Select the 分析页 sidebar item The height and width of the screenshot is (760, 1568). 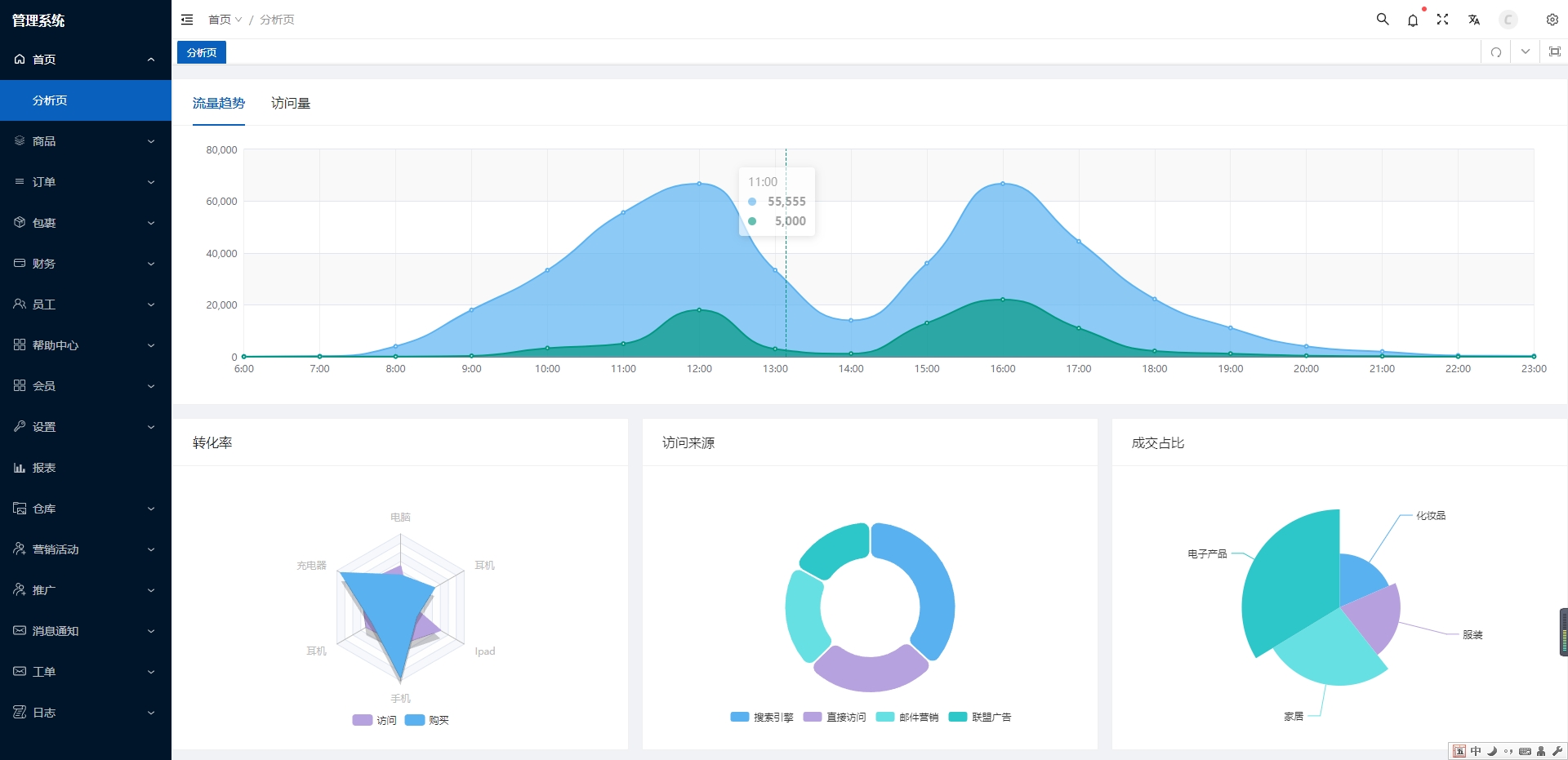[86, 100]
